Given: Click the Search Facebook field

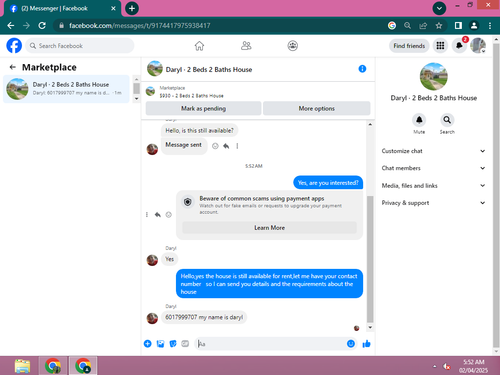Looking at the screenshot, I should (x=80, y=46).
